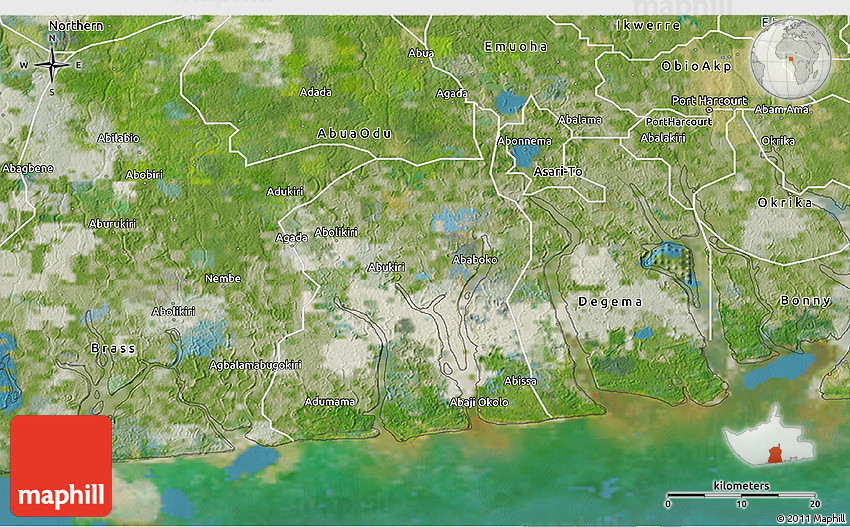Select the Brass region label
This screenshot has width=850, height=527.
pyautogui.click(x=113, y=349)
